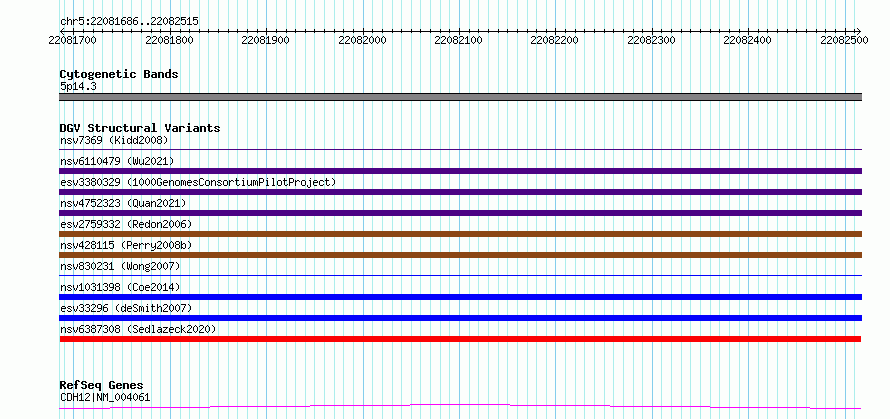Viewport: 890px width, 419px height.
Task: Click the gray 5p14.3 cytoband bar
Action: [x=460, y=97]
